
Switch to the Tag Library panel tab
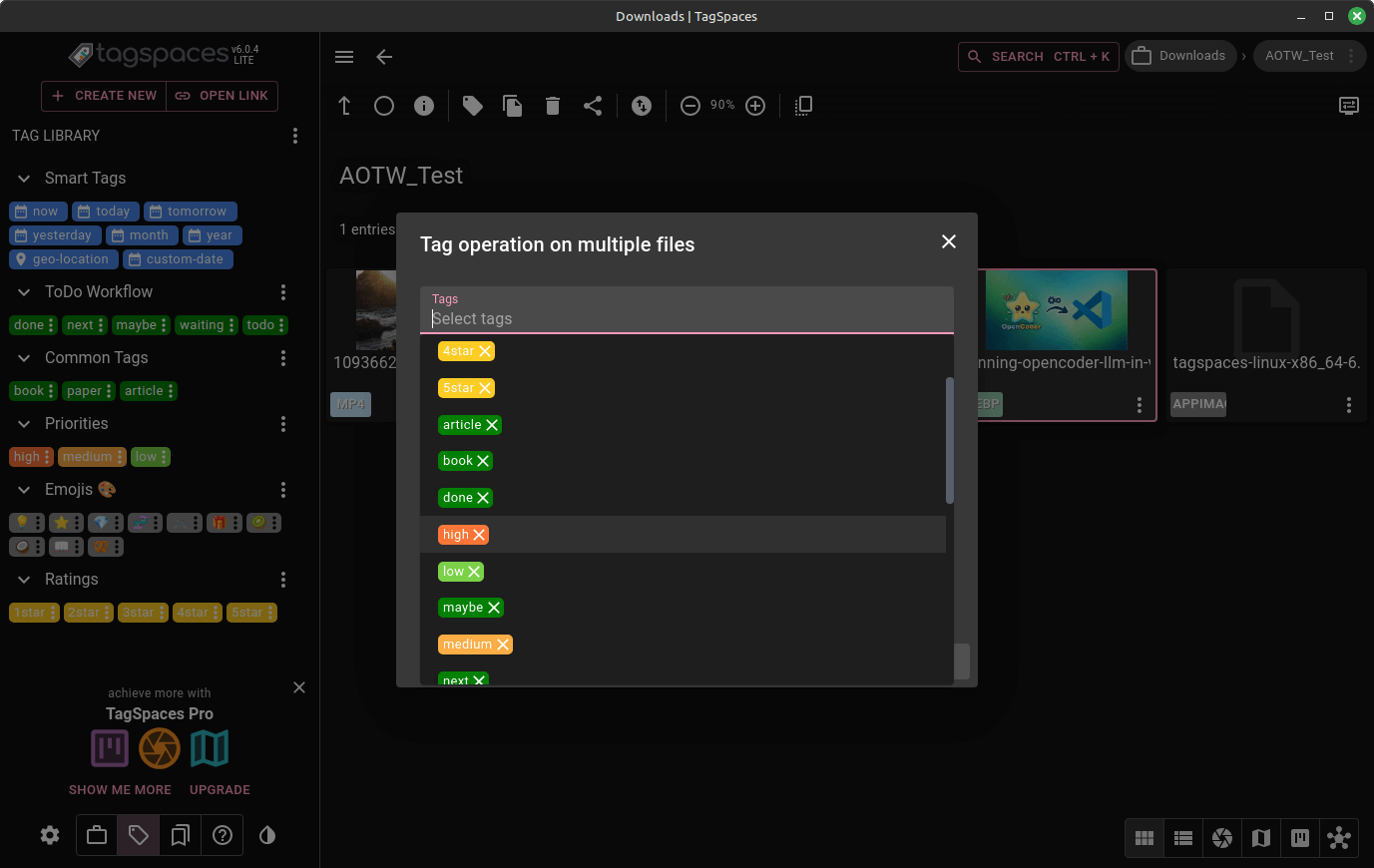click(x=138, y=835)
